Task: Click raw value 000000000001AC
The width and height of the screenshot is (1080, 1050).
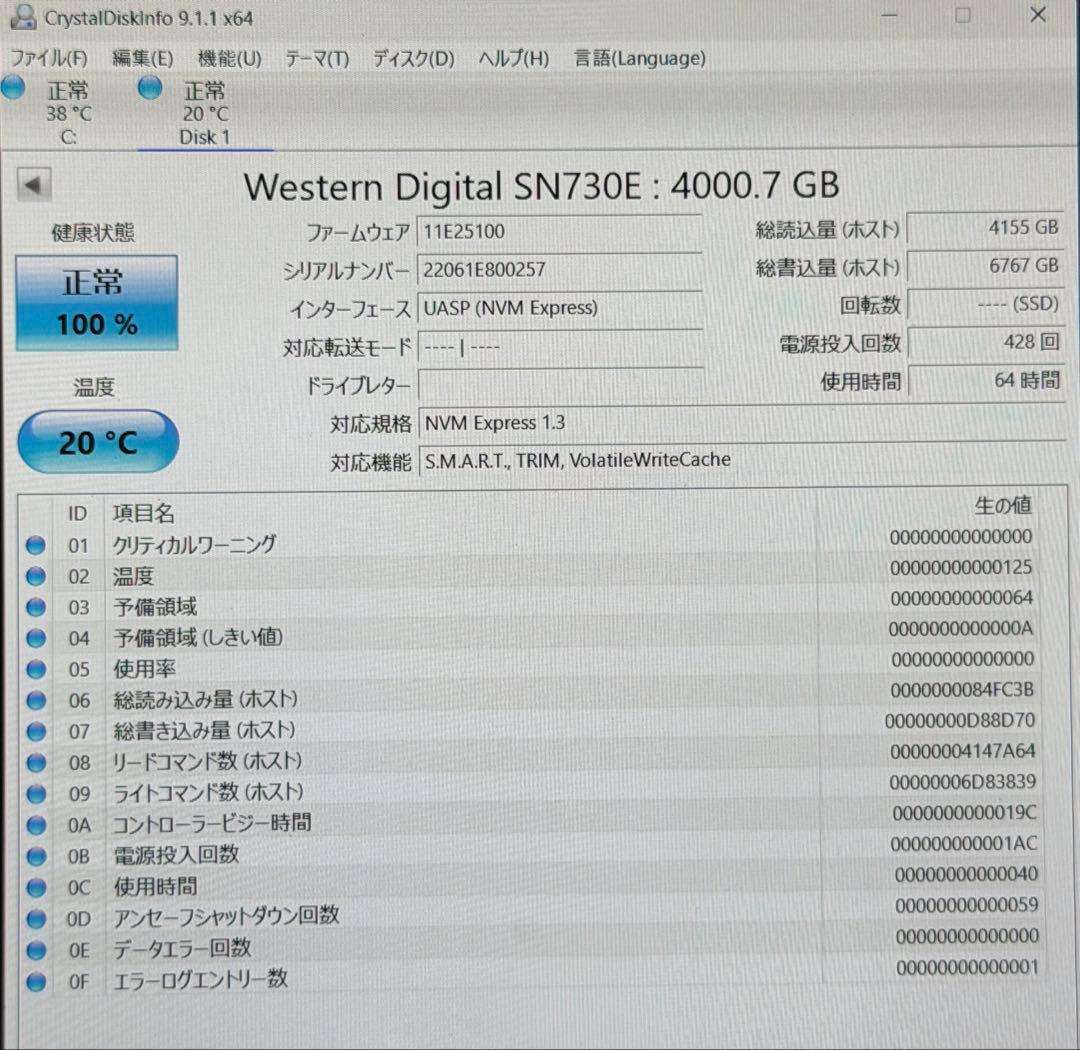Action: (964, 843)
